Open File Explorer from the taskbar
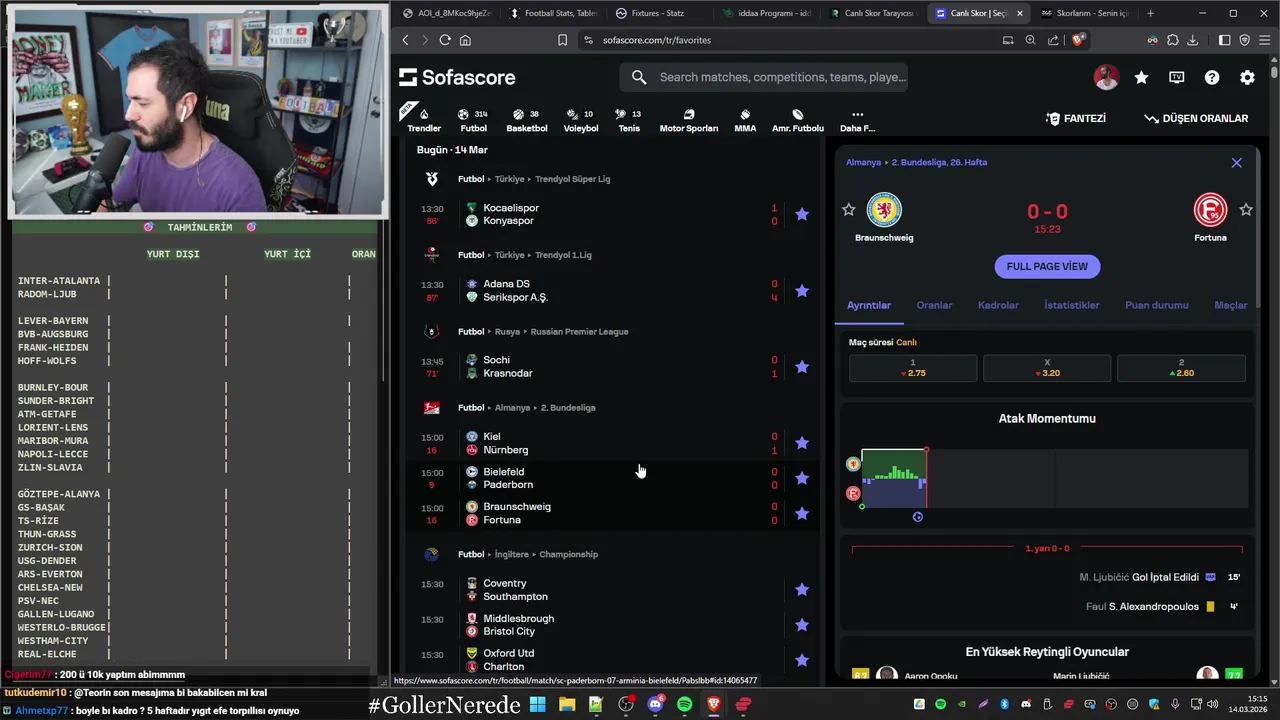 [567, 704]
